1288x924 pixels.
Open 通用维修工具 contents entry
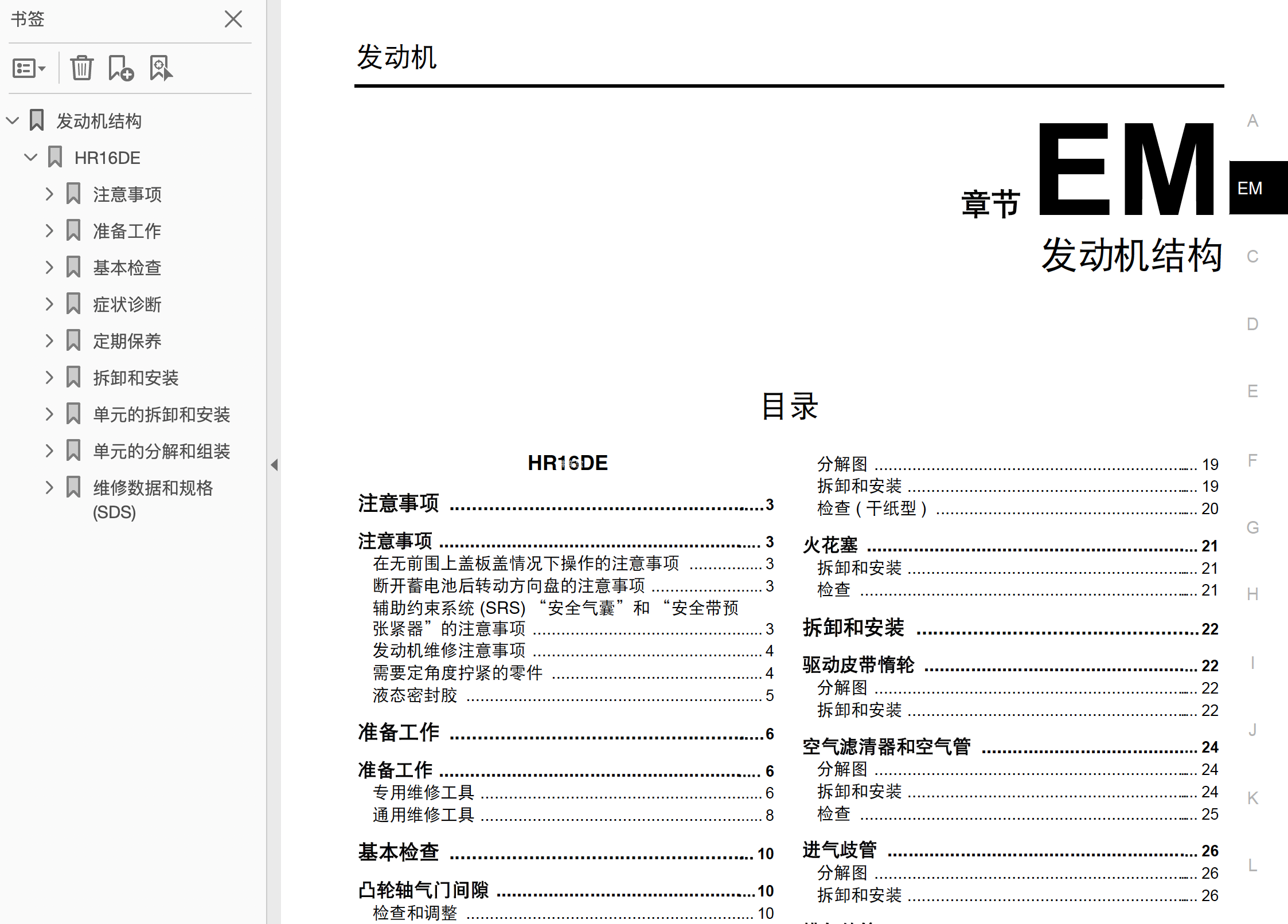click(573, 815)
